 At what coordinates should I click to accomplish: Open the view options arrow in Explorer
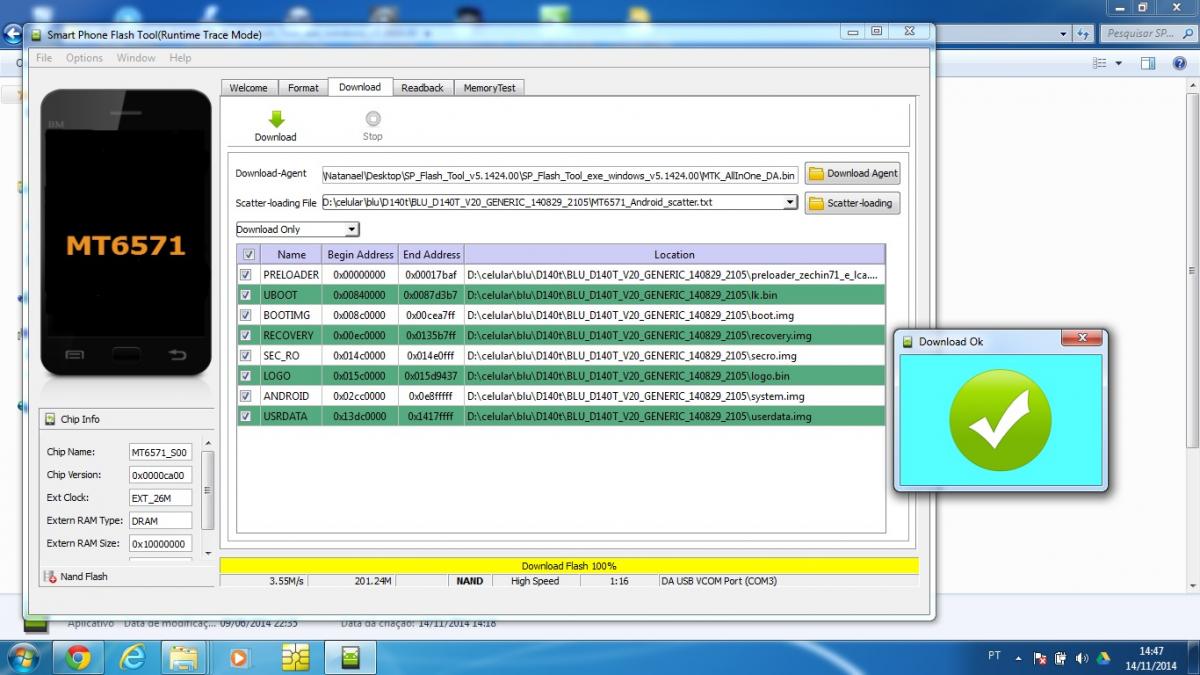[1119, 63]
